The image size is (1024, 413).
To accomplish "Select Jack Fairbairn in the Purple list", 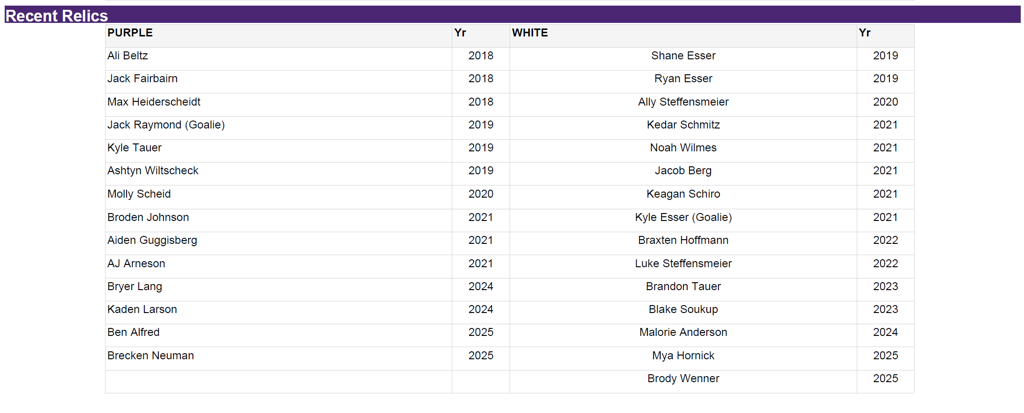I will [143, 79].
